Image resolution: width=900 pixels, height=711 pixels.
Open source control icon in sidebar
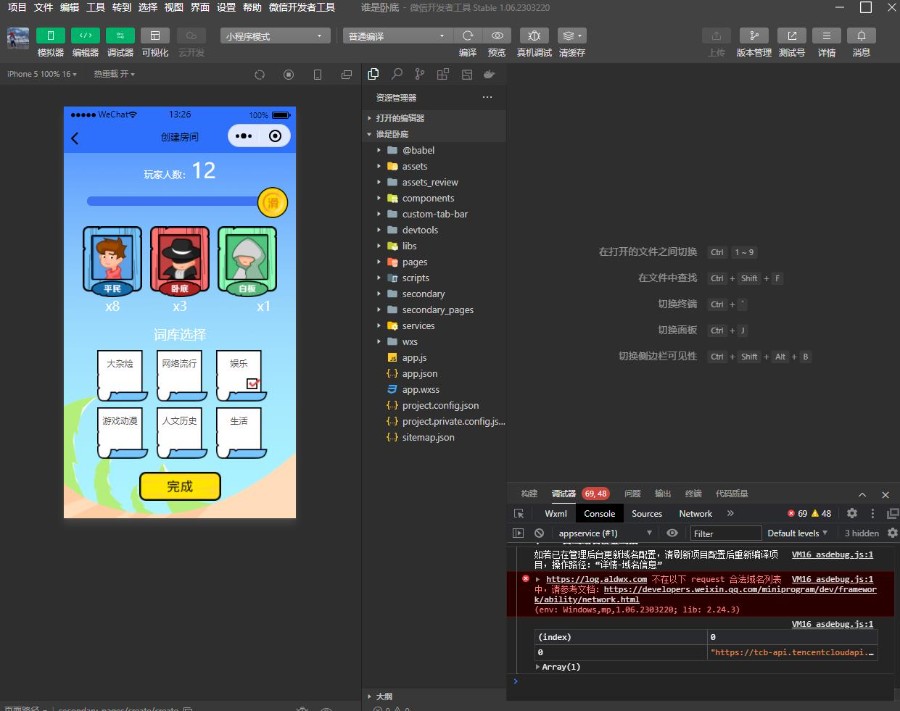pos(420,74)
